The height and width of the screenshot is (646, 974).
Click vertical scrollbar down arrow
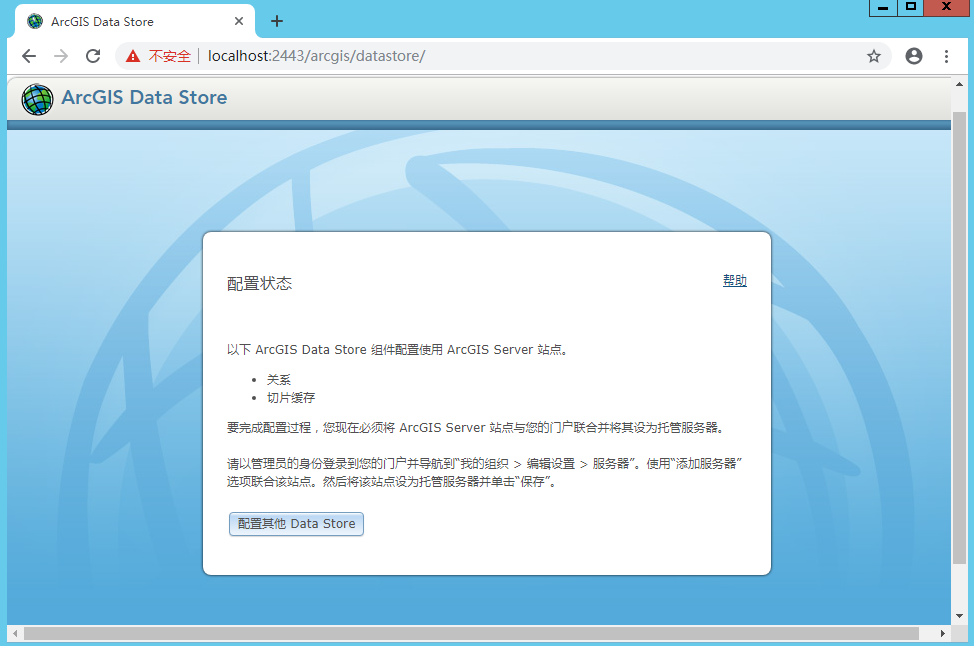point(959,616)
